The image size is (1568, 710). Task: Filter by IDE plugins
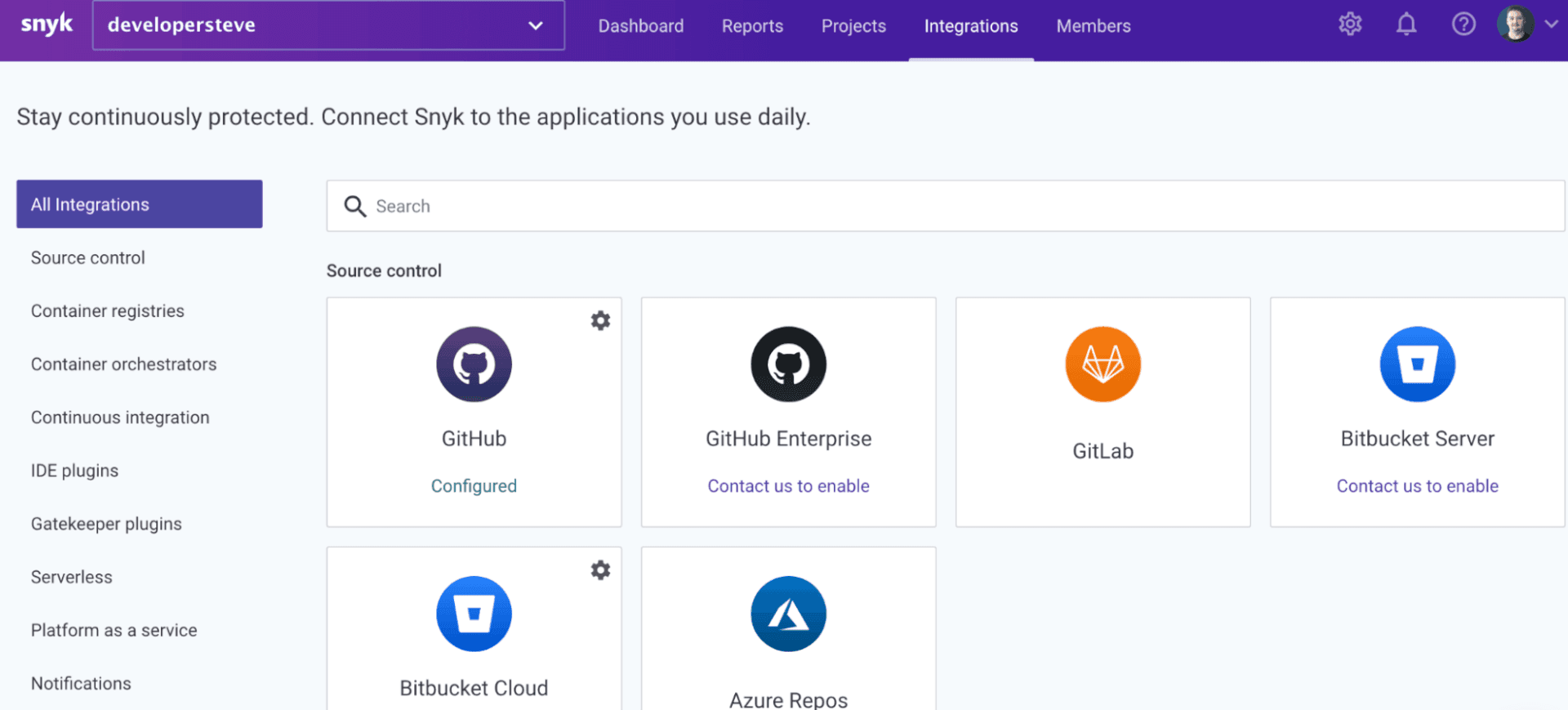74,471
